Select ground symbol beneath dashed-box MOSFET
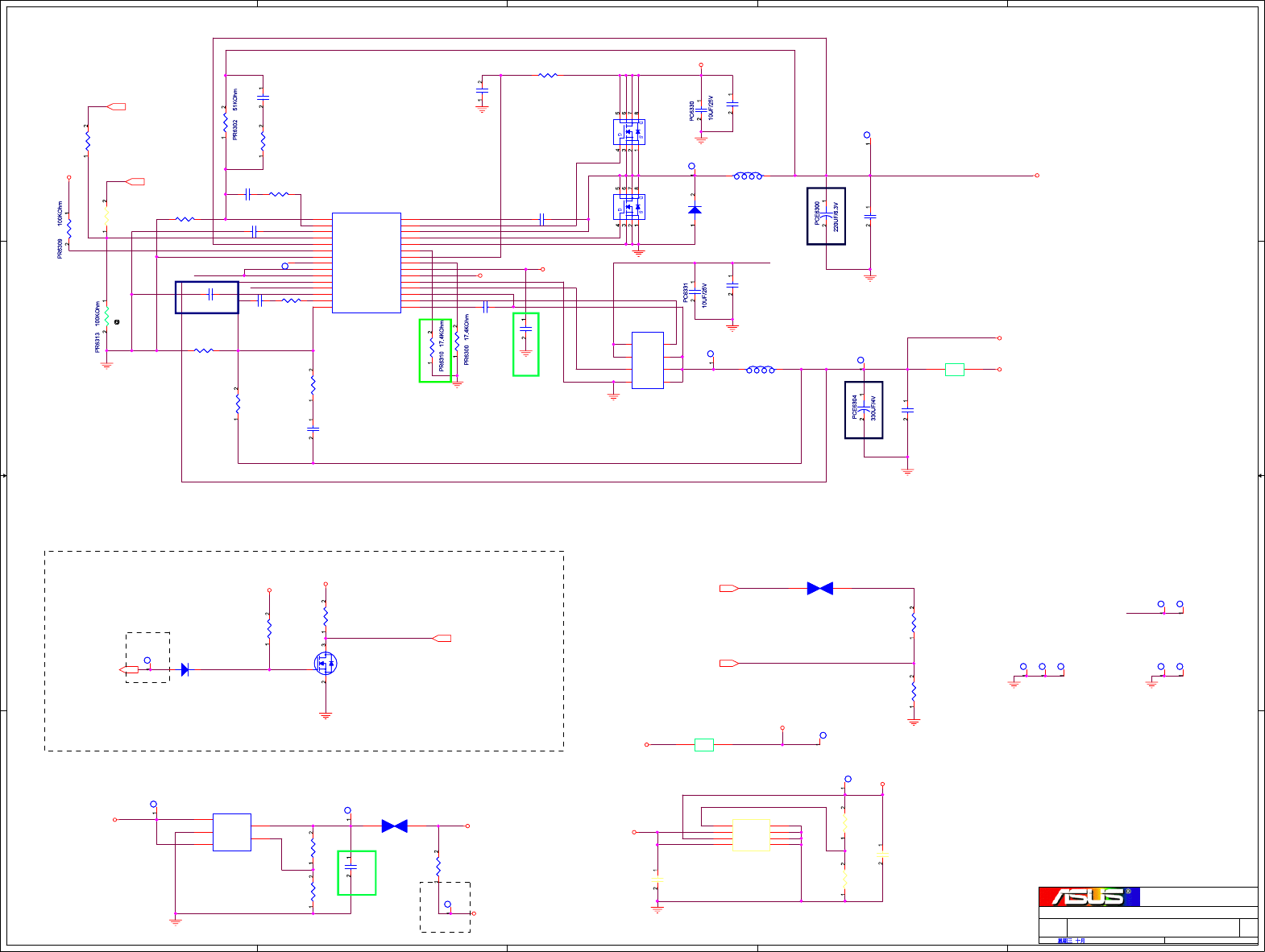Screen dimensions: 1265x952 pos(326,715)
